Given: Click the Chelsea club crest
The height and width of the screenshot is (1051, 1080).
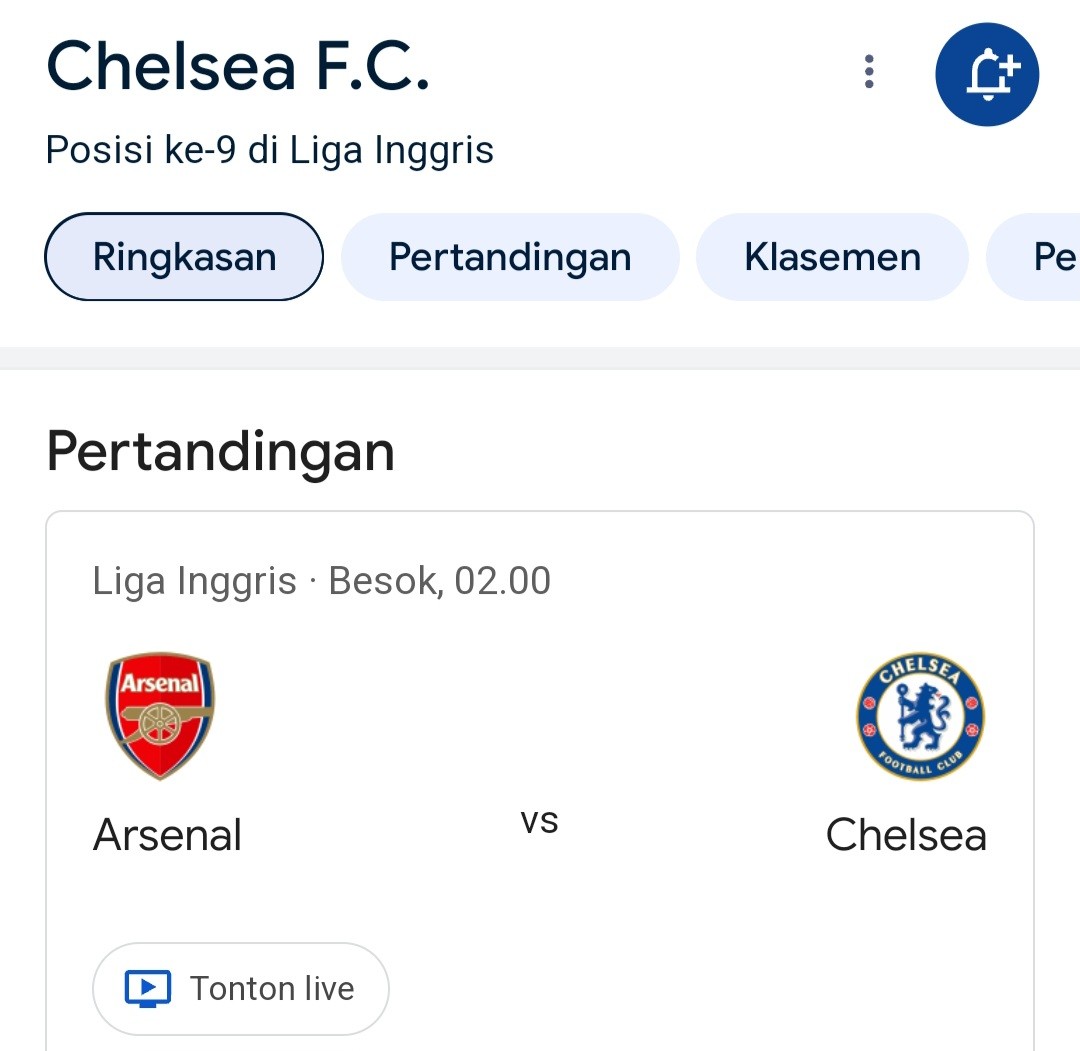Looking at the screenshot, I should [x=920, y=716].
